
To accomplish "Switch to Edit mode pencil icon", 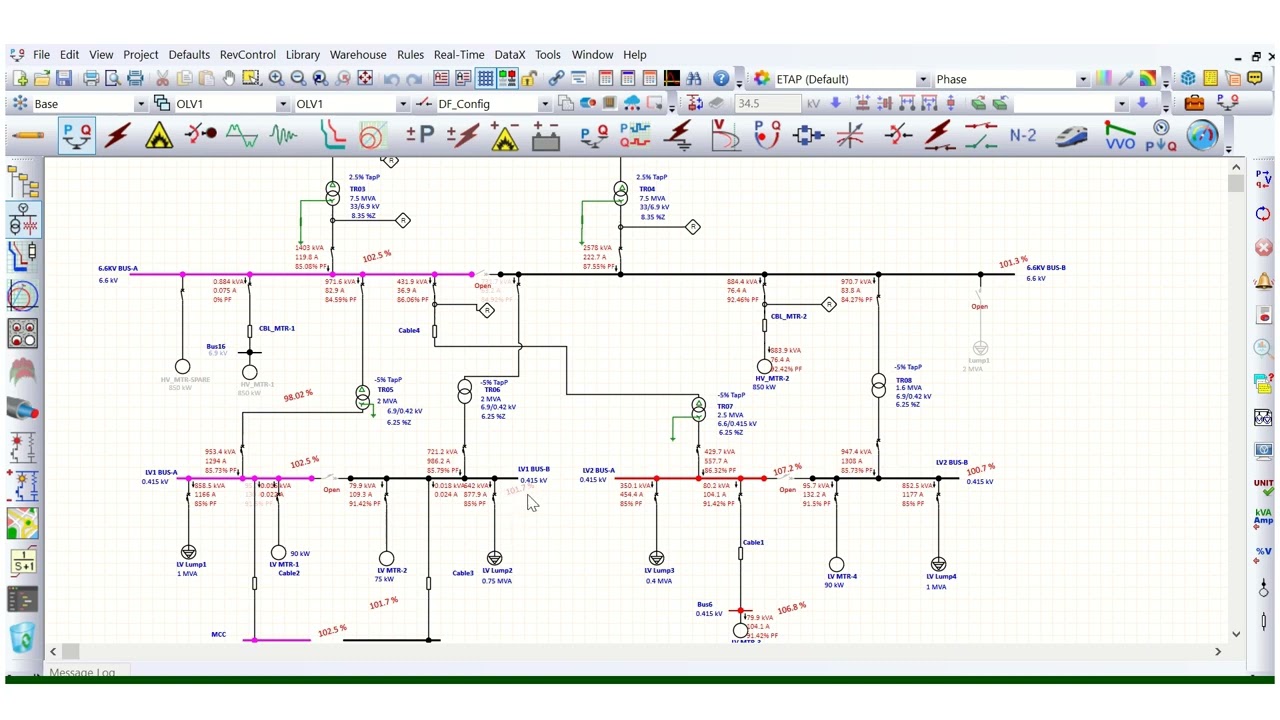I will [x=28, y=135].
